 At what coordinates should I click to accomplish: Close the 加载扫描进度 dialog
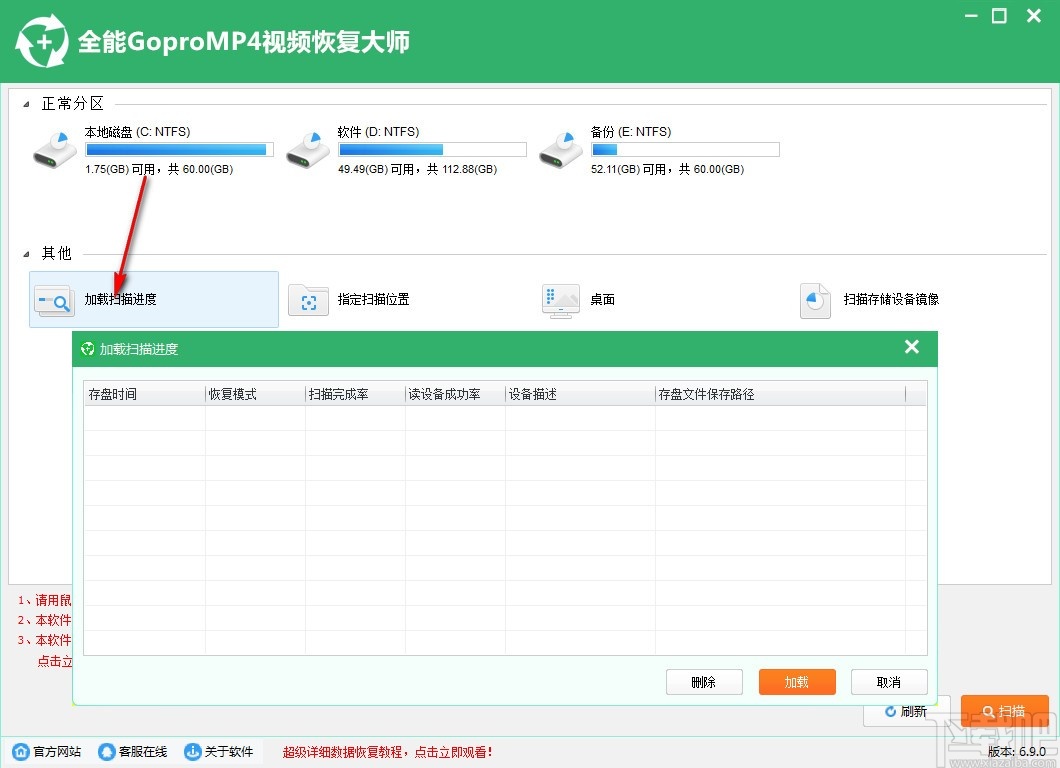(911, 347)
